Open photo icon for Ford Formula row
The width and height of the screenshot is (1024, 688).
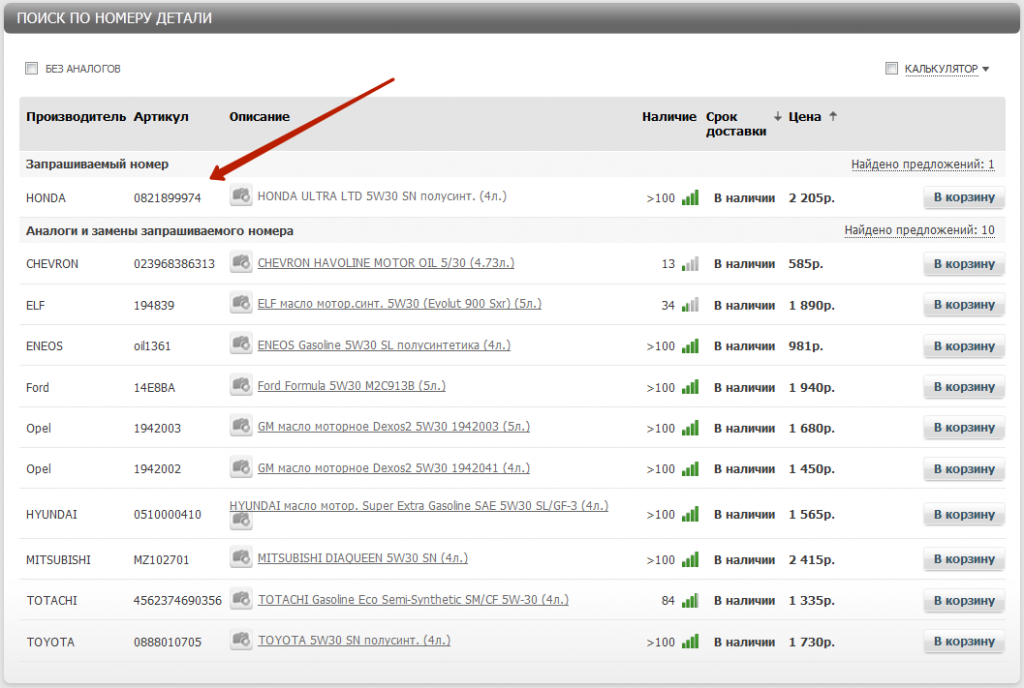click(x=241, y=385)
